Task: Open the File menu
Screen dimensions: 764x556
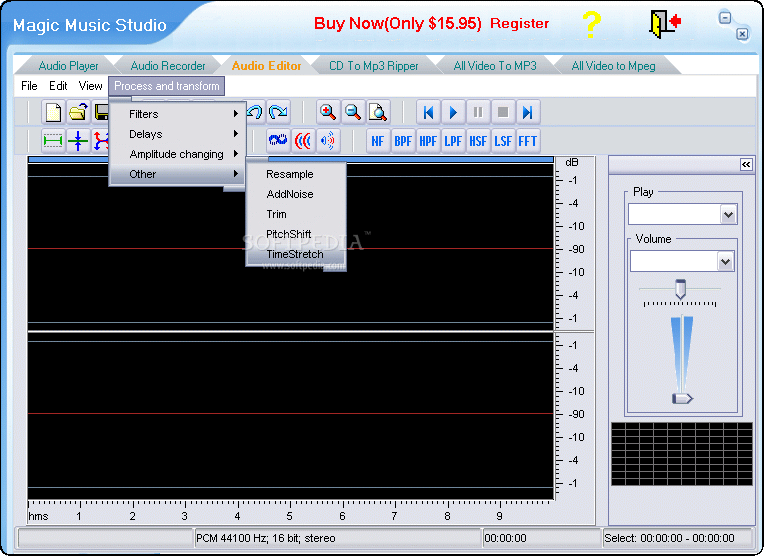Action: [x=29, y=86]
